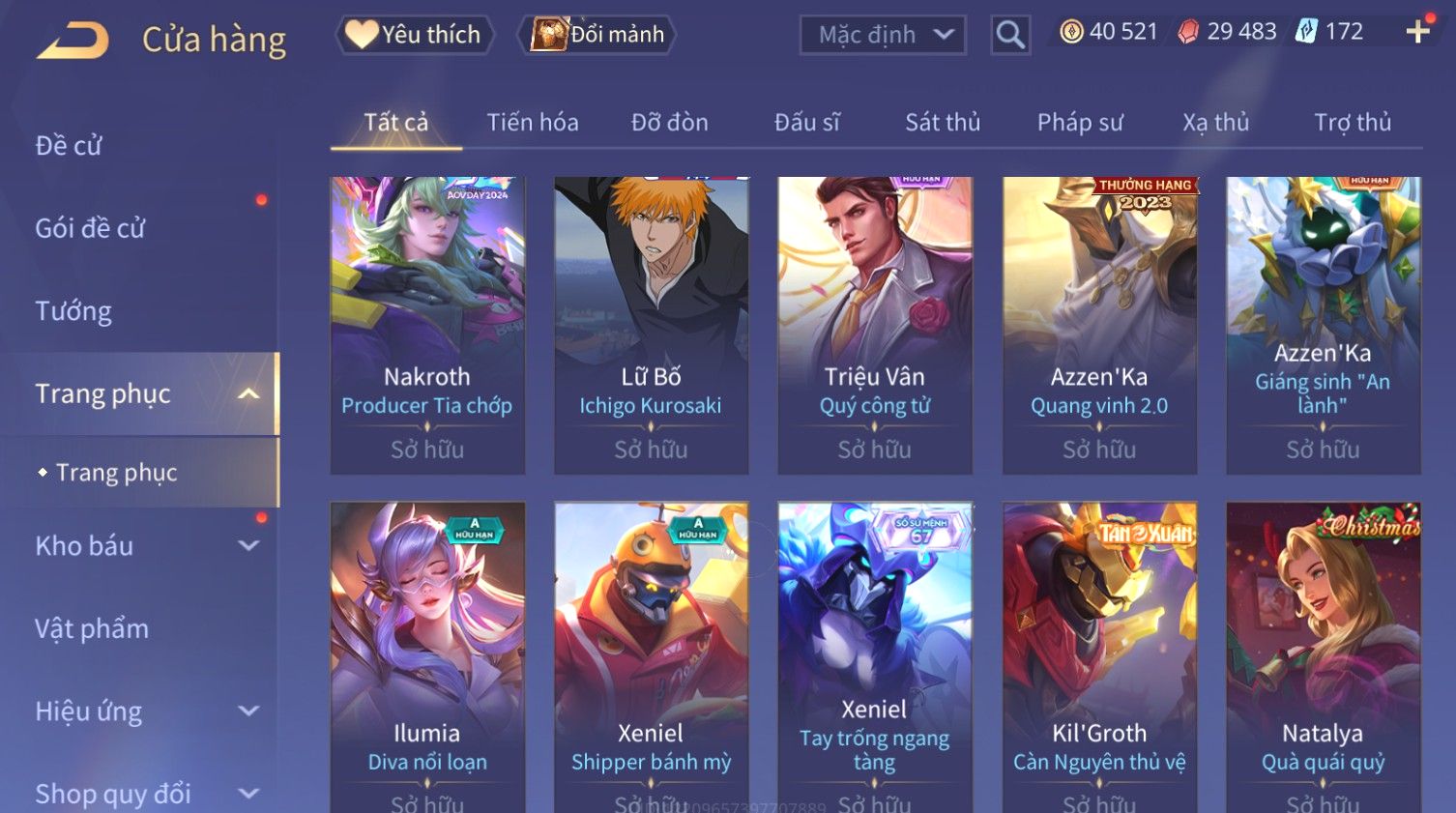Viewport: 1456px width, 813px height.
Task: Tap the blue voucher currency icon
Action: pyautogui.click(x=1306, y=32)
